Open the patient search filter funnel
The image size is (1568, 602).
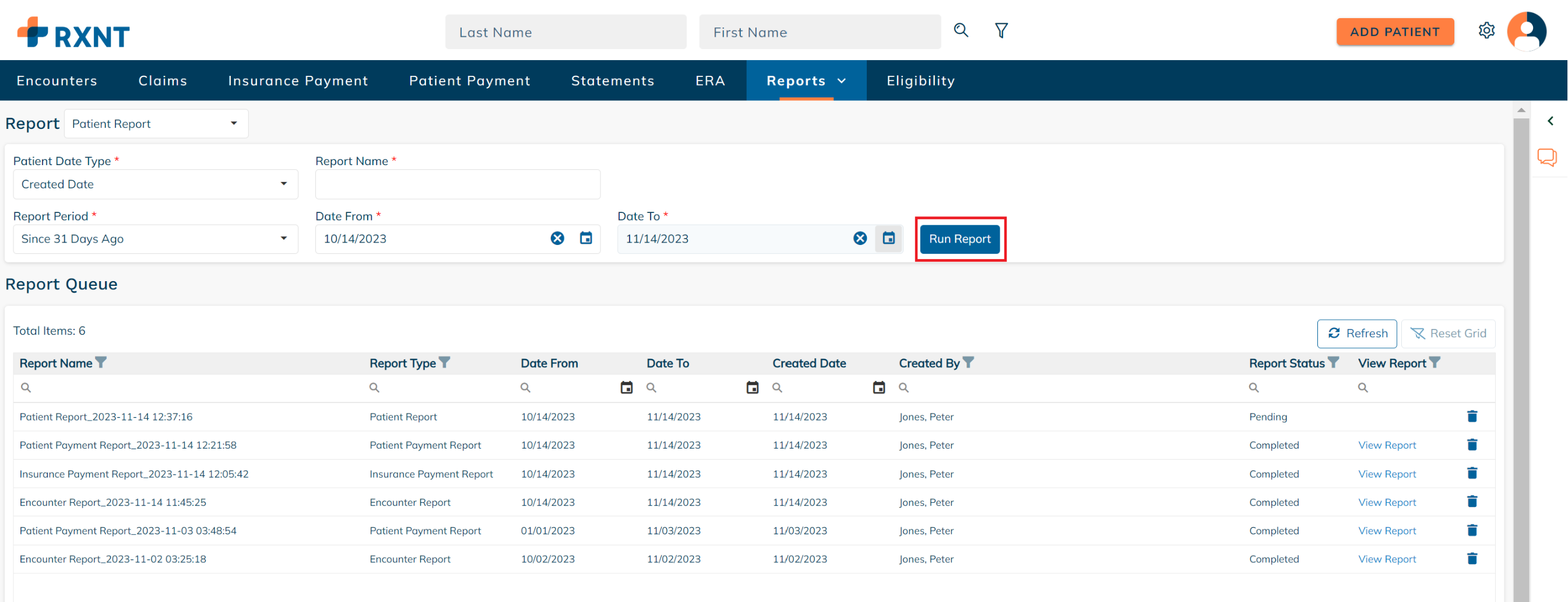[x=1001, y=30]
